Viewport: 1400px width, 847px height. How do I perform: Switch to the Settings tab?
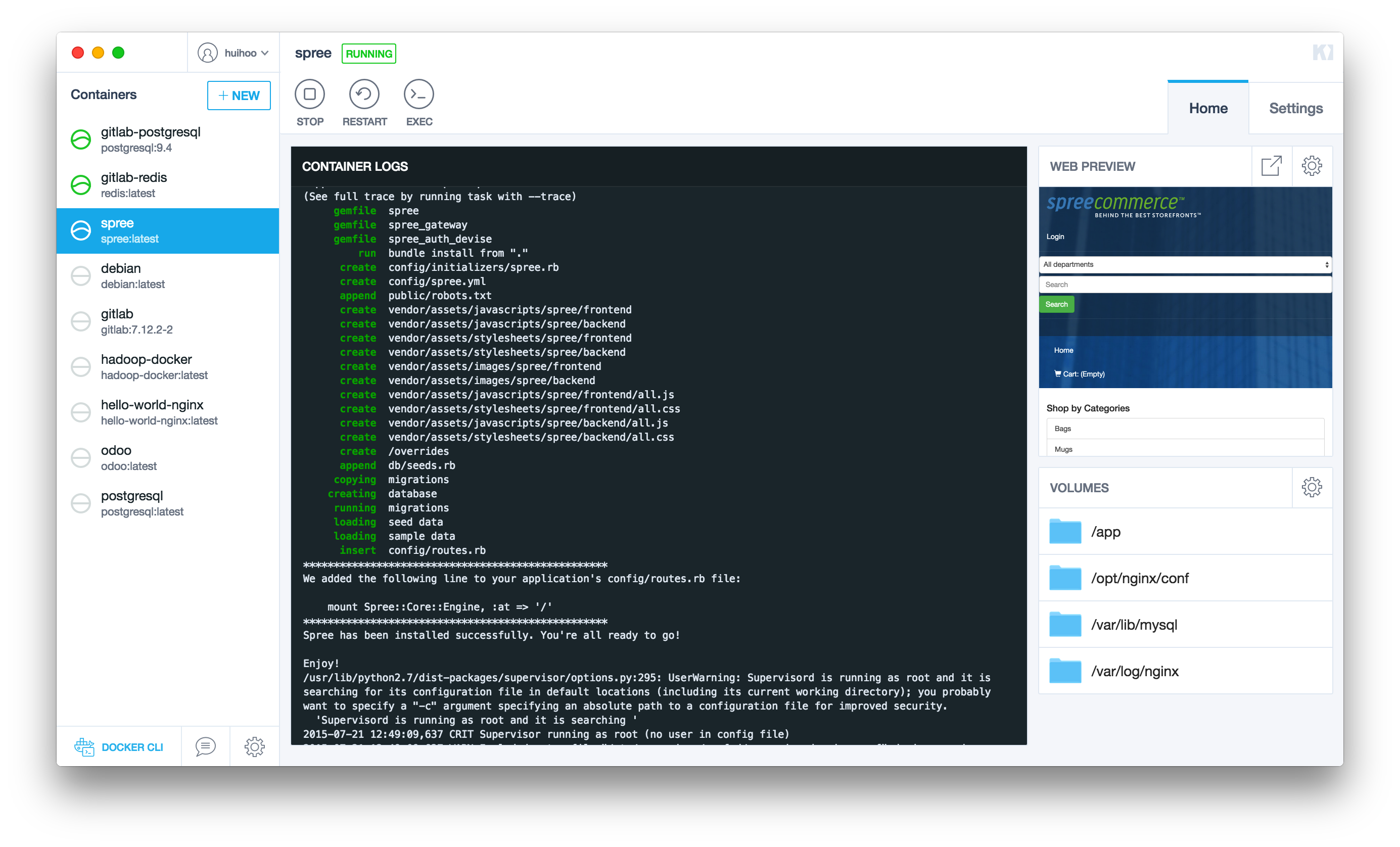(x=1295, y=109)
